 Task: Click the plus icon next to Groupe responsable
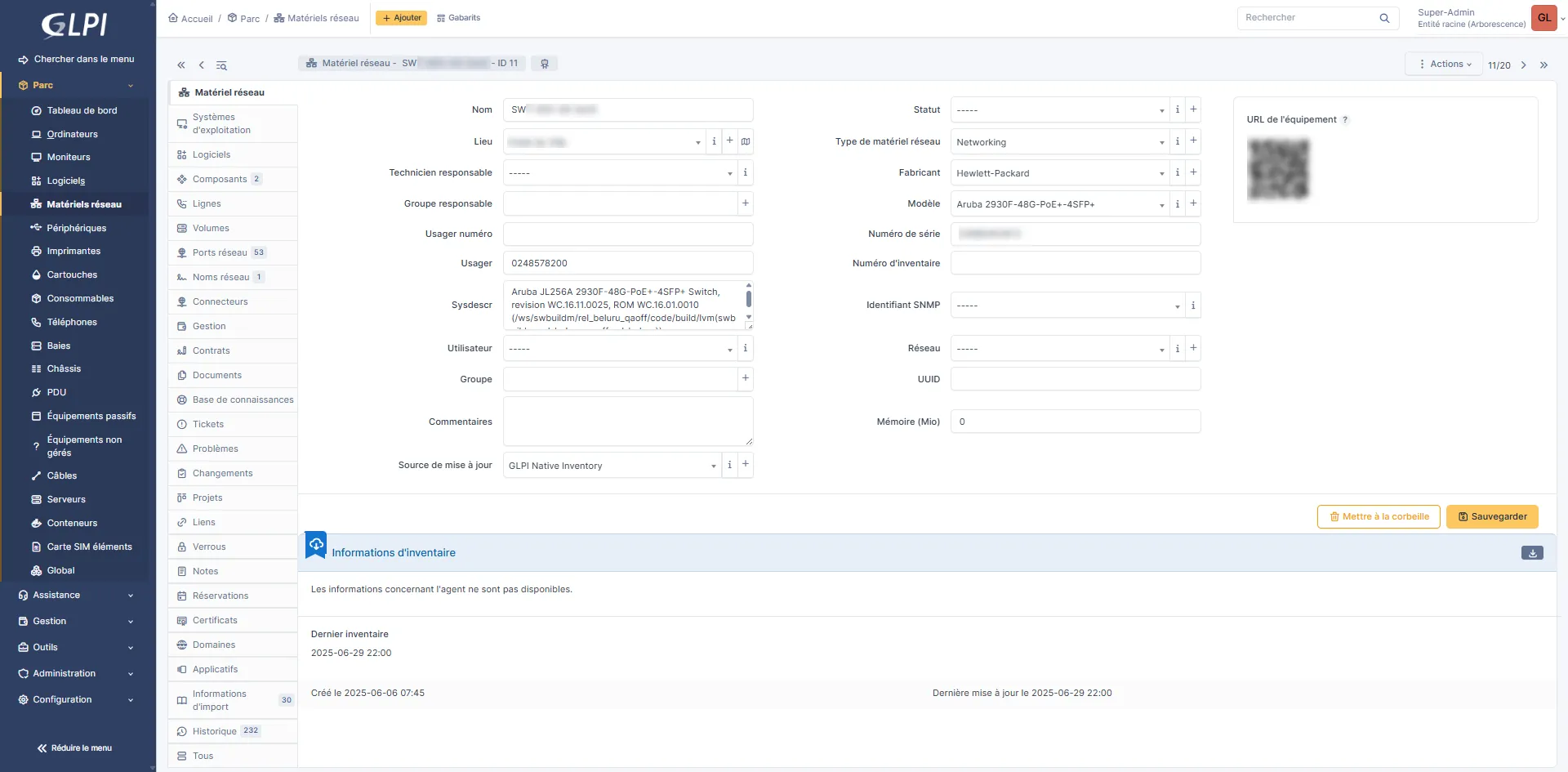[745, 203]
